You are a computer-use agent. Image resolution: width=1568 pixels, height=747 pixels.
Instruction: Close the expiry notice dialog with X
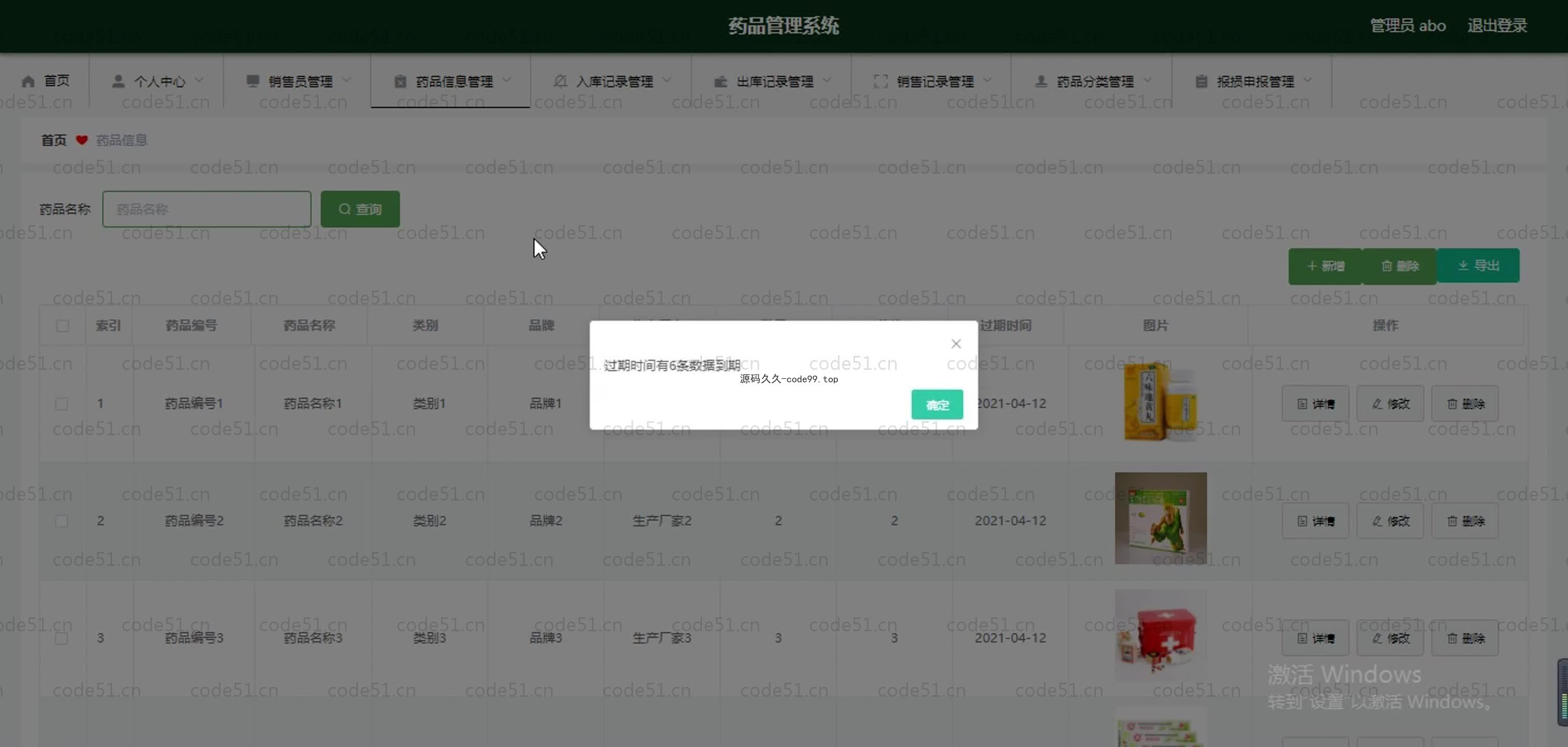coord(956,344)
